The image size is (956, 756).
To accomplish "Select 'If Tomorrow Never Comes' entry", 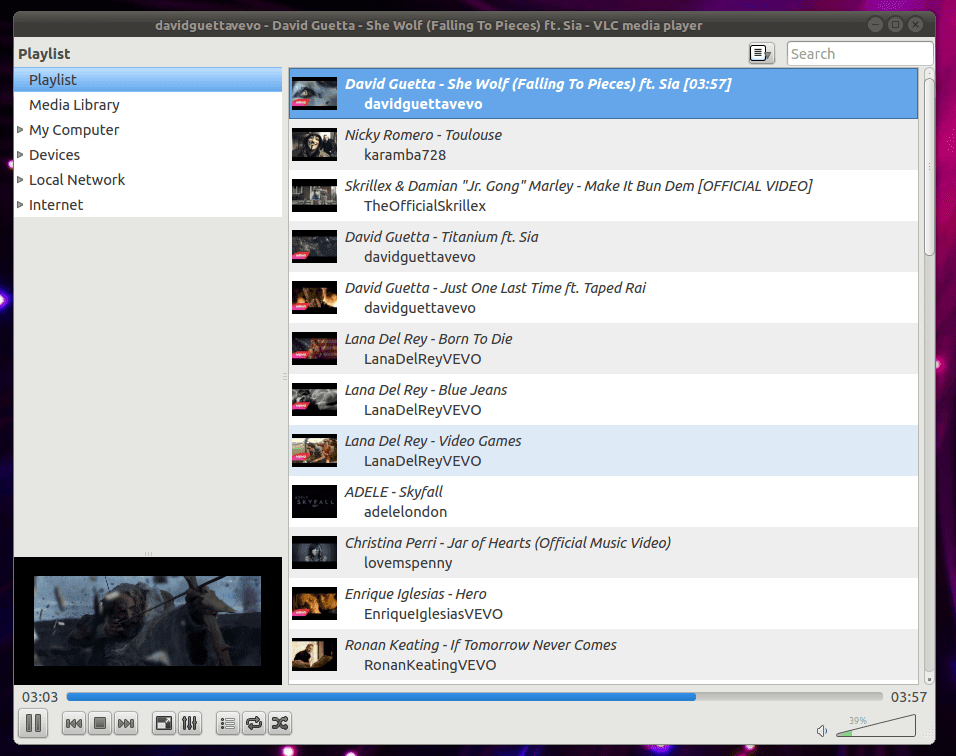I will (604, 655).
